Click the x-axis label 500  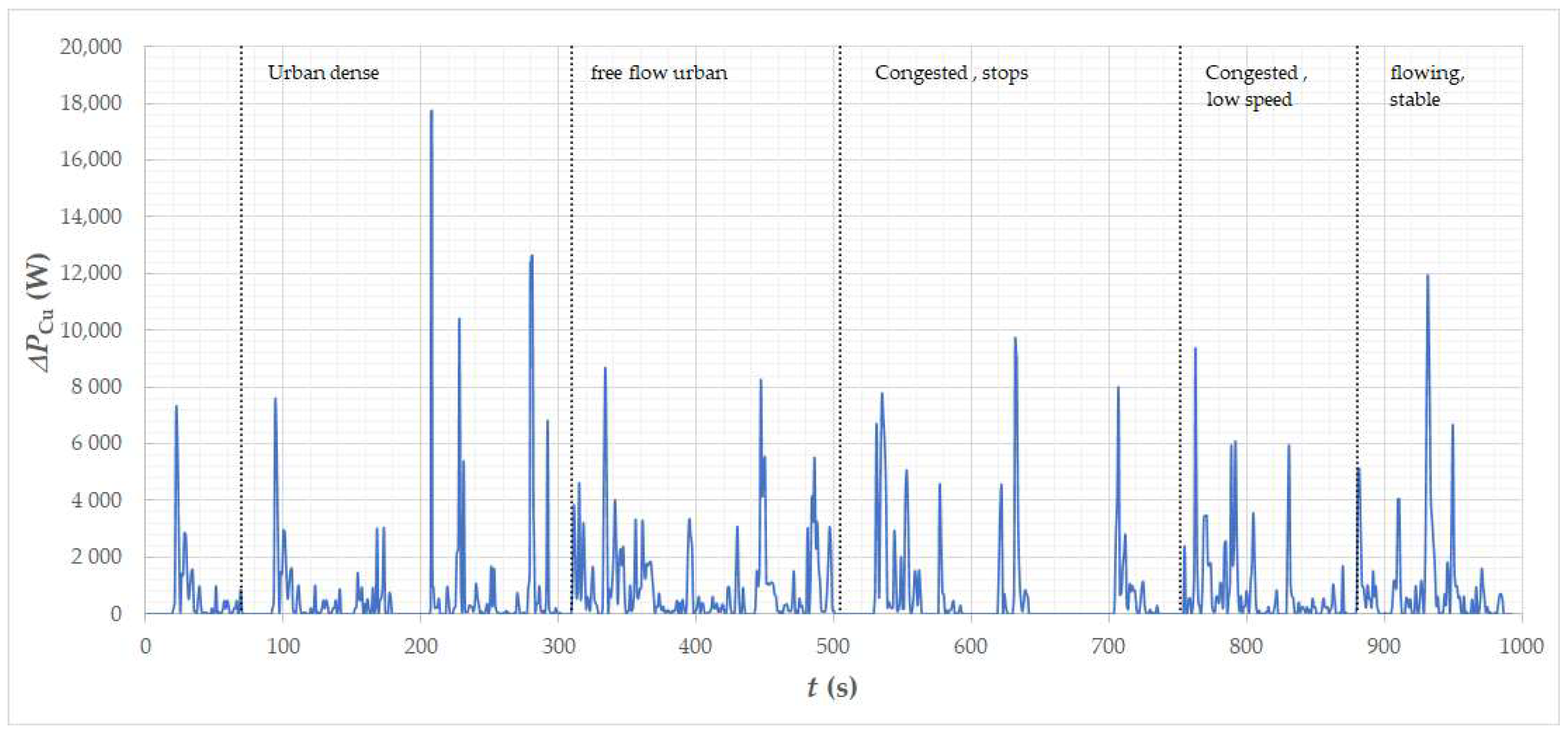(833, 646)
